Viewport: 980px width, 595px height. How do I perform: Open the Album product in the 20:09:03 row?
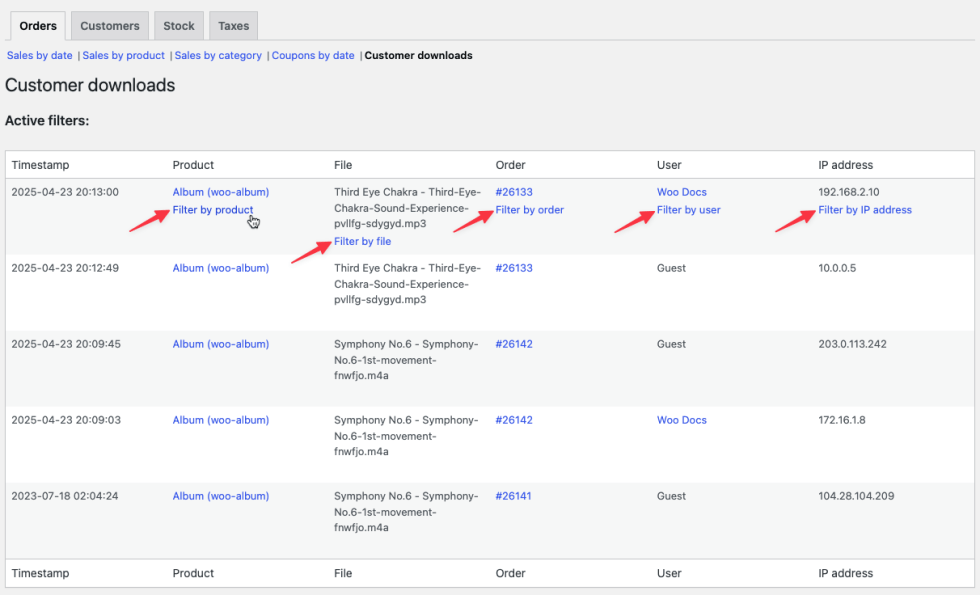tap(221, 420)
